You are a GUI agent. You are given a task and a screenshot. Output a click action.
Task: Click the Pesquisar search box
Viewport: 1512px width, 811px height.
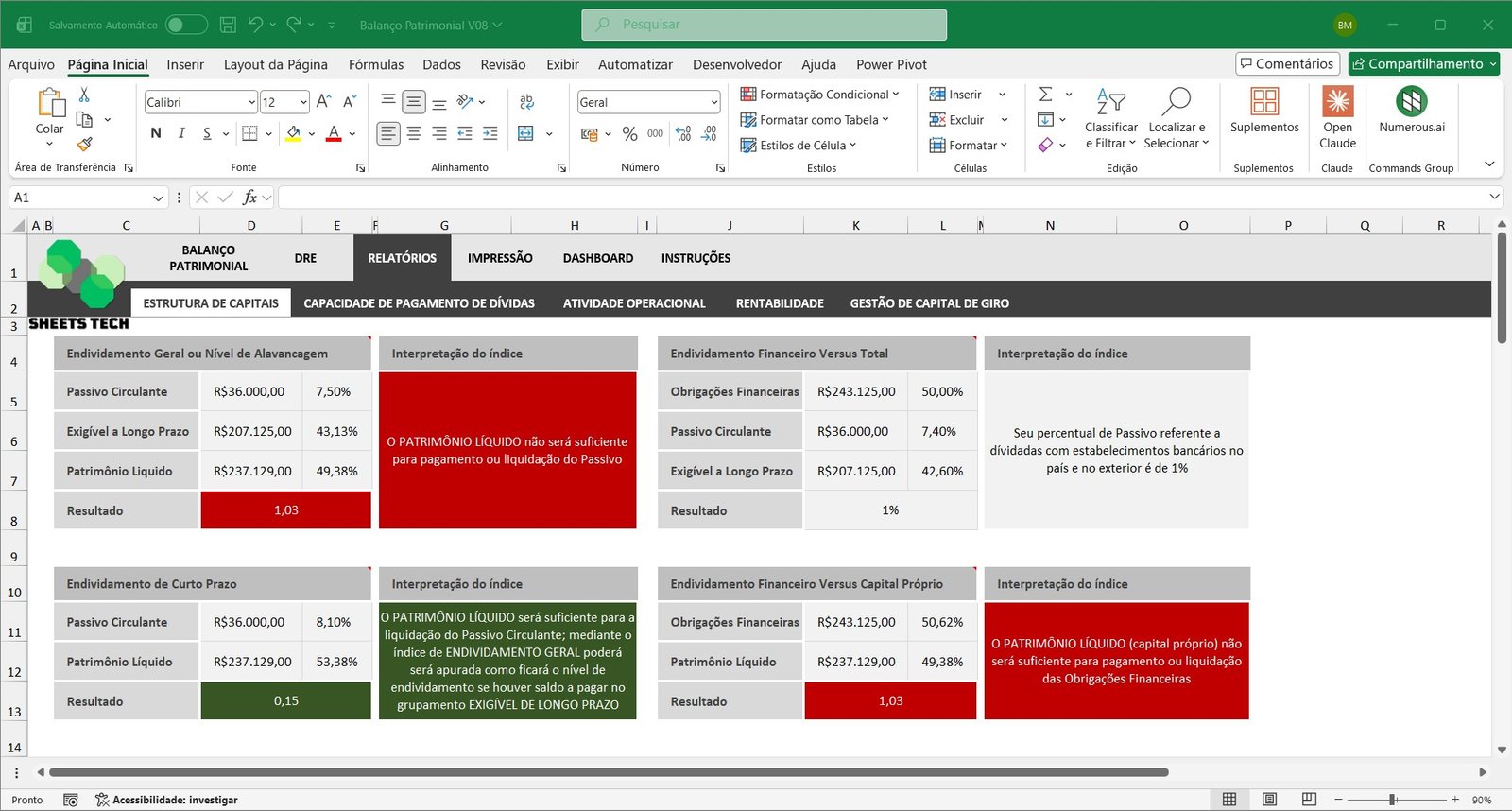tap(764, 25)
